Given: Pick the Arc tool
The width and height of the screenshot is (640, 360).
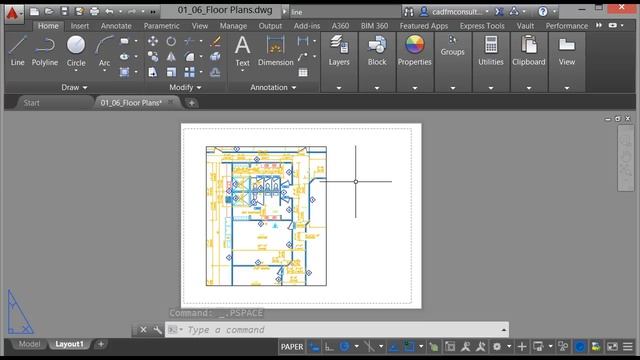Looking at the screenshot, I should [104, 51].
